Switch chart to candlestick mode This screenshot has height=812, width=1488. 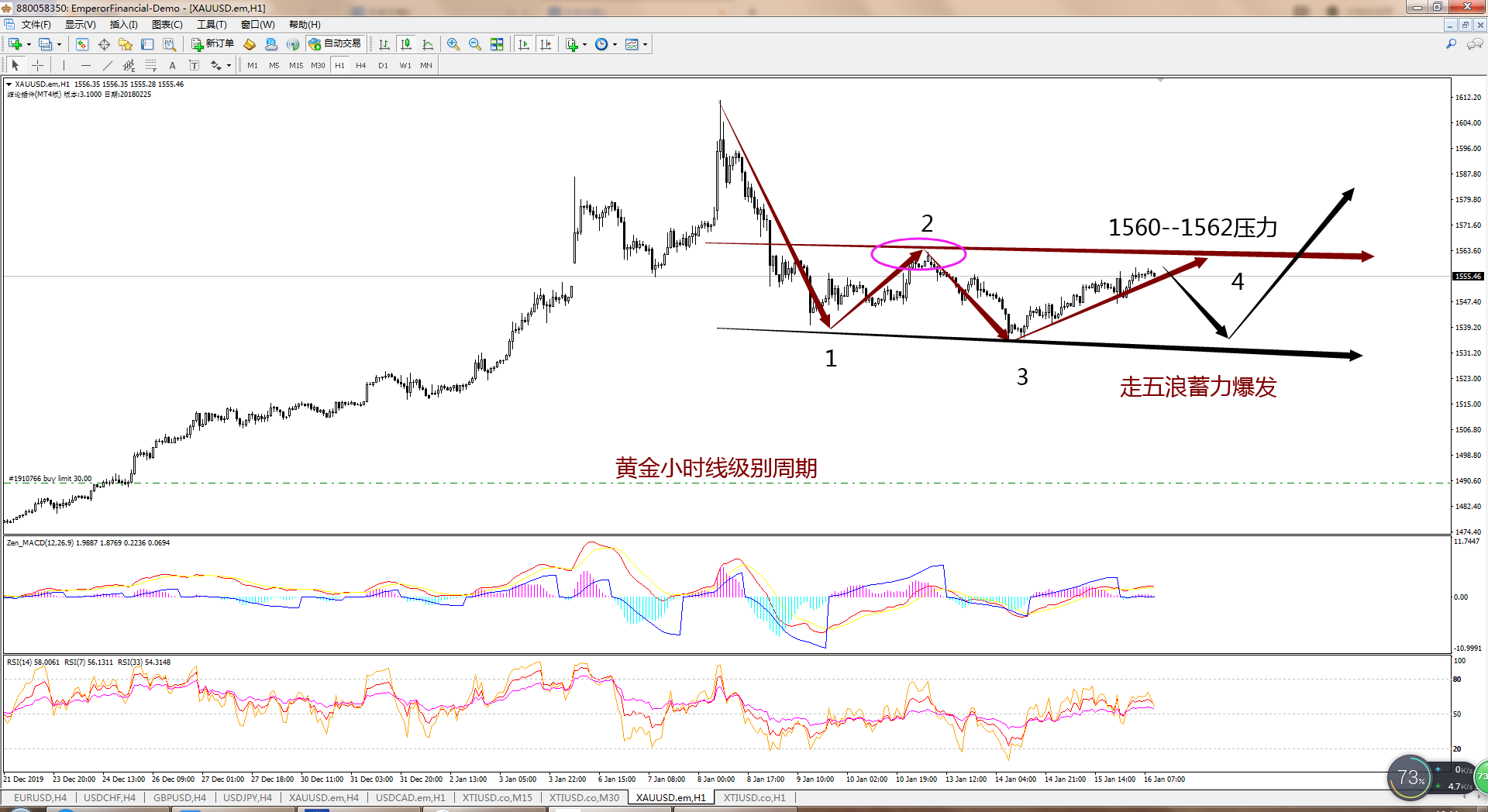[x=406, y=44]
